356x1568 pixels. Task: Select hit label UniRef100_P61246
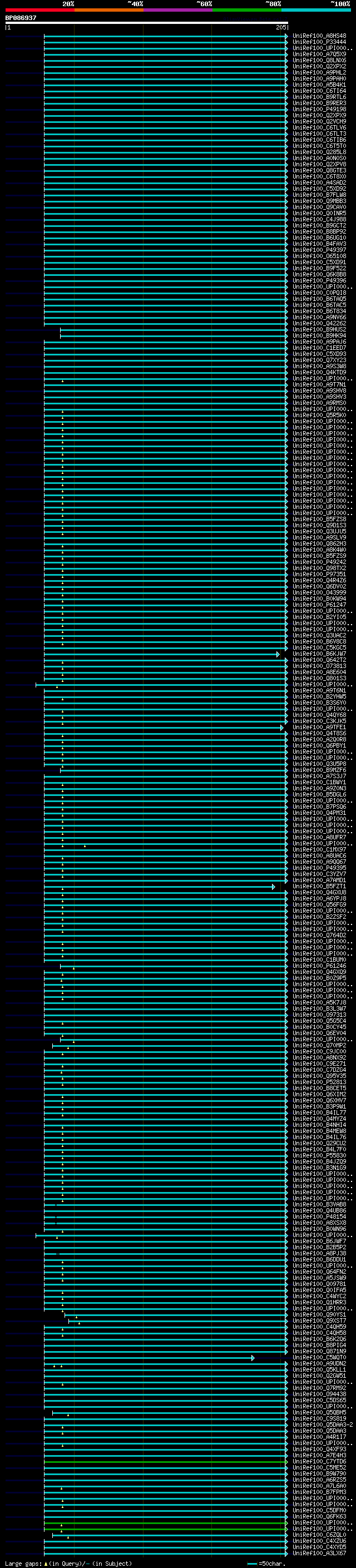pos(319,966)
